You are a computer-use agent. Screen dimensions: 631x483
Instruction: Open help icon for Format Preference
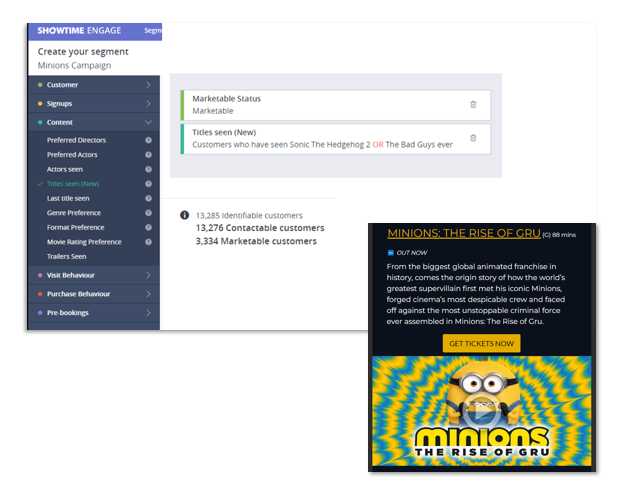click(148, 227)
